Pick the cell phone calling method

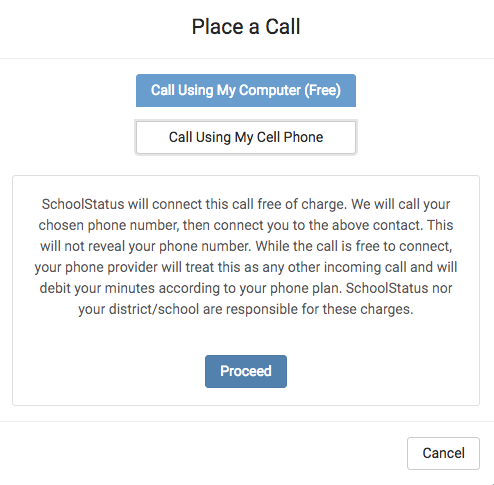pyautogui.click(x=246, y=137)
